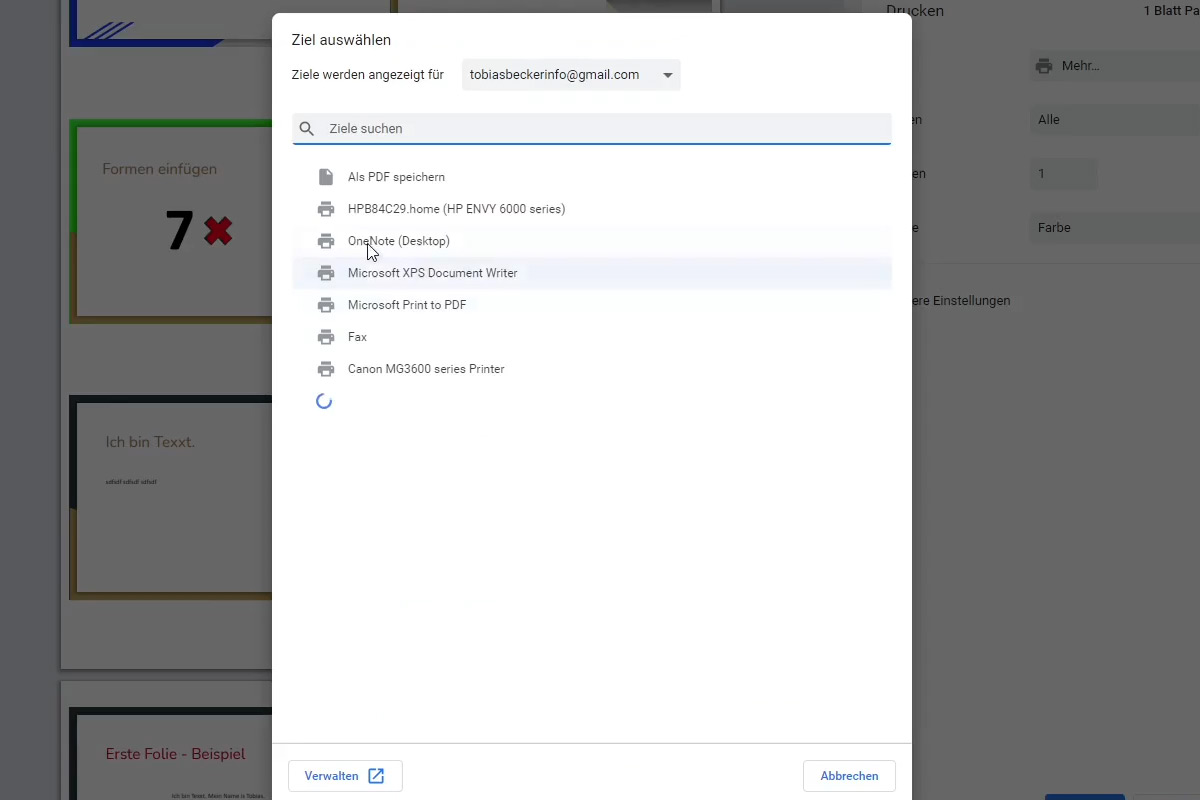Click the Formen einfügen slide preview
The width and height of the screenshot is (1200, 800).
[x=170, y=222]
